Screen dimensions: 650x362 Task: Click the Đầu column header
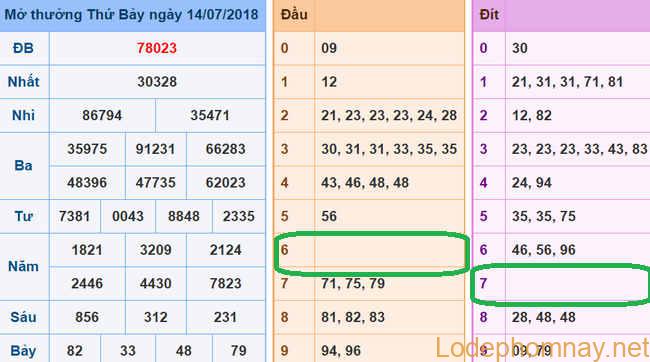(x=294, y=15)
